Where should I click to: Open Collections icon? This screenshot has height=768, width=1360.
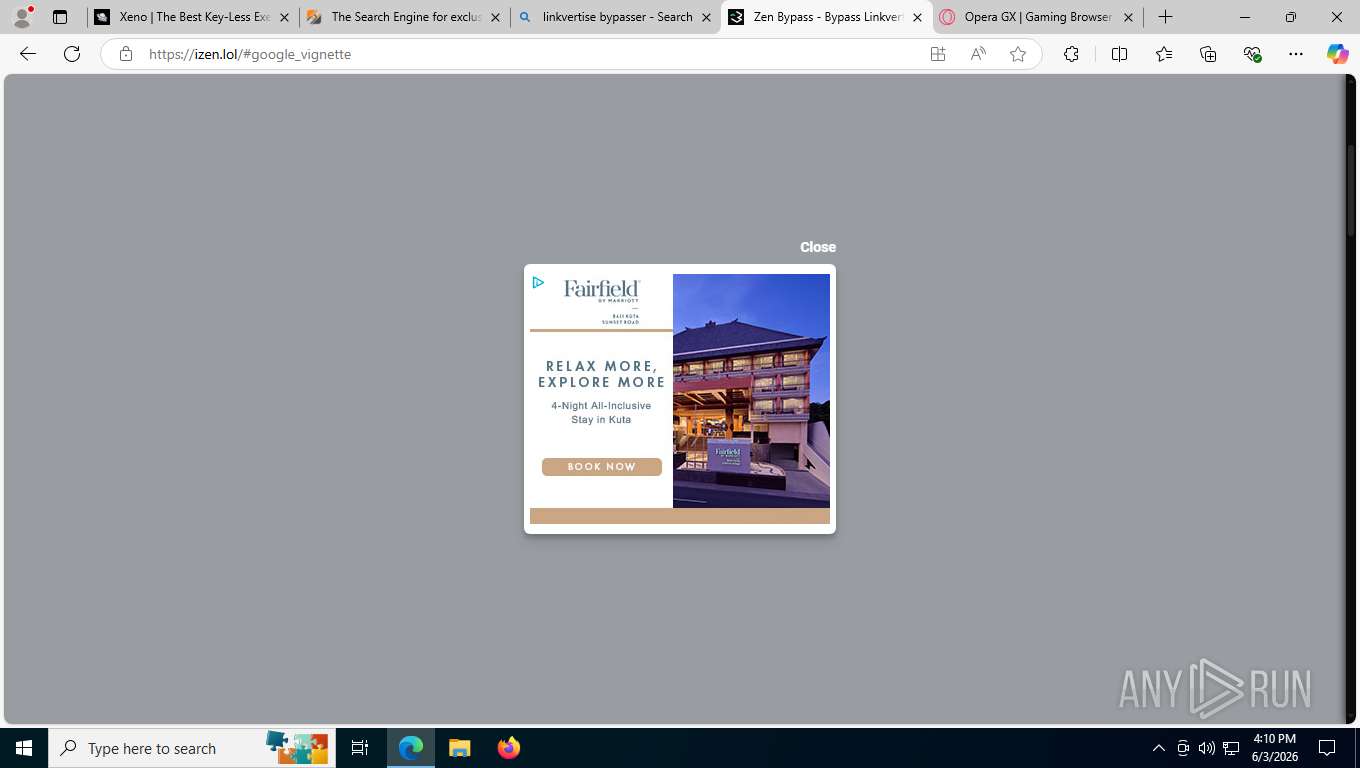[1208, 54]
